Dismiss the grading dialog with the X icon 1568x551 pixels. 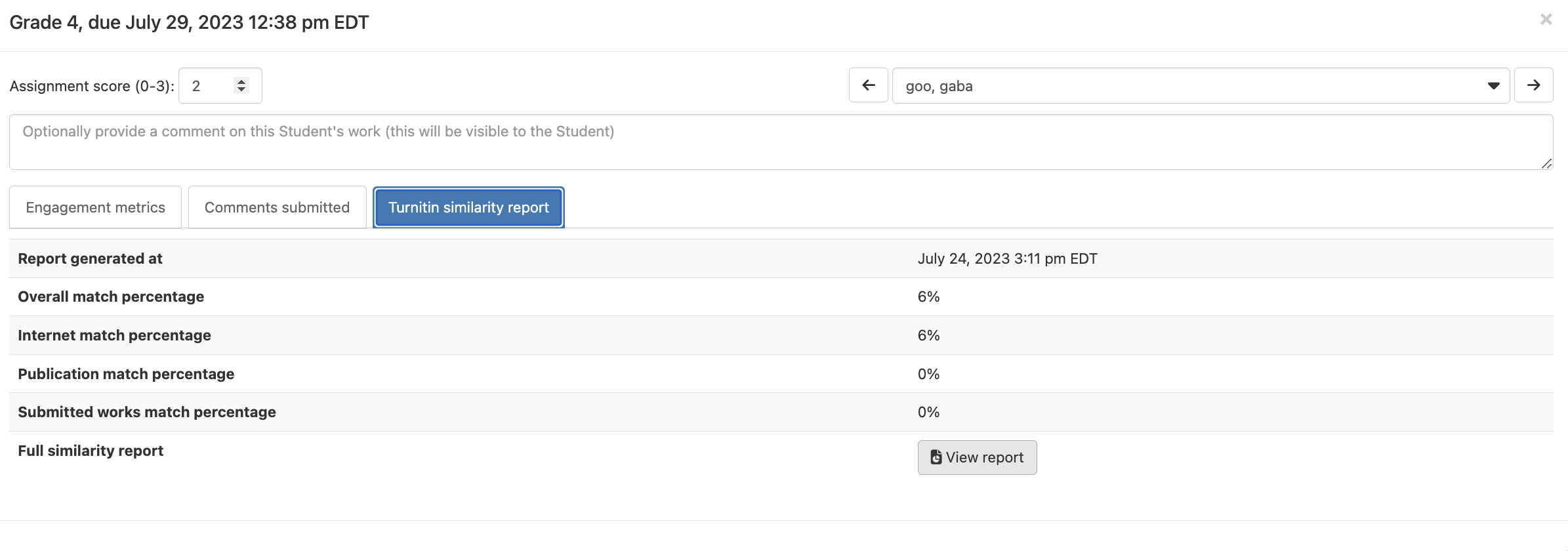pos(1546,19)
